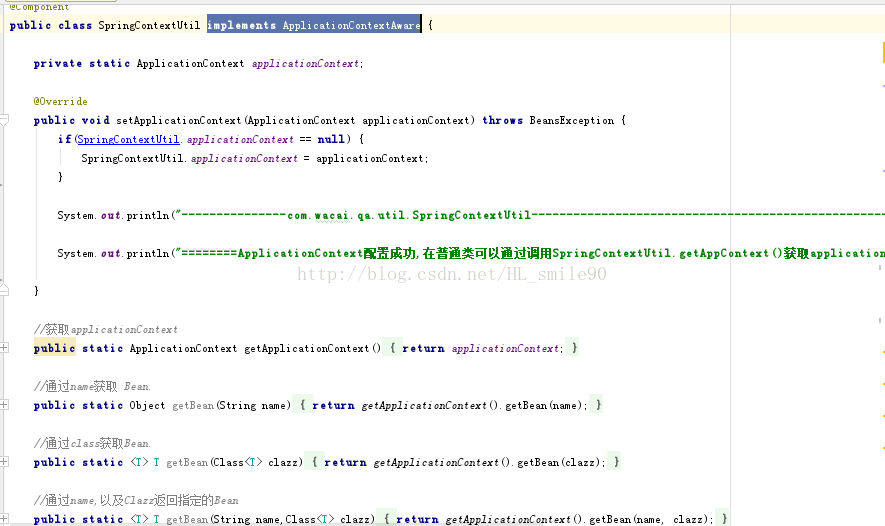This screenshot has width=885, height=526.
Task: Click the setApplicationContext method name
Action: point(178,120)
